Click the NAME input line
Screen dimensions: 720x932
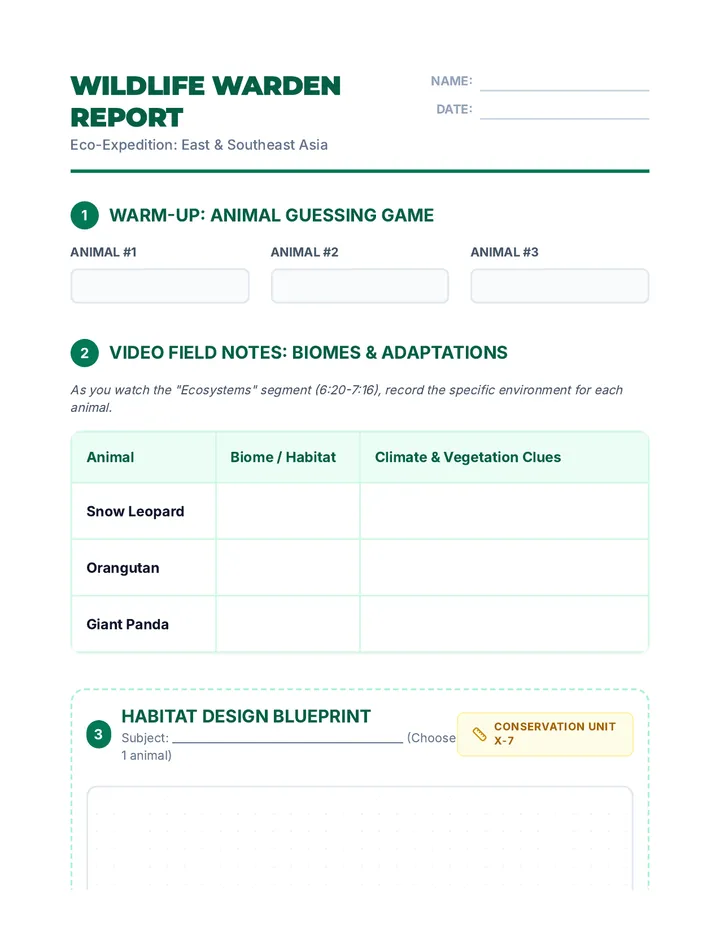click(564, 83)
